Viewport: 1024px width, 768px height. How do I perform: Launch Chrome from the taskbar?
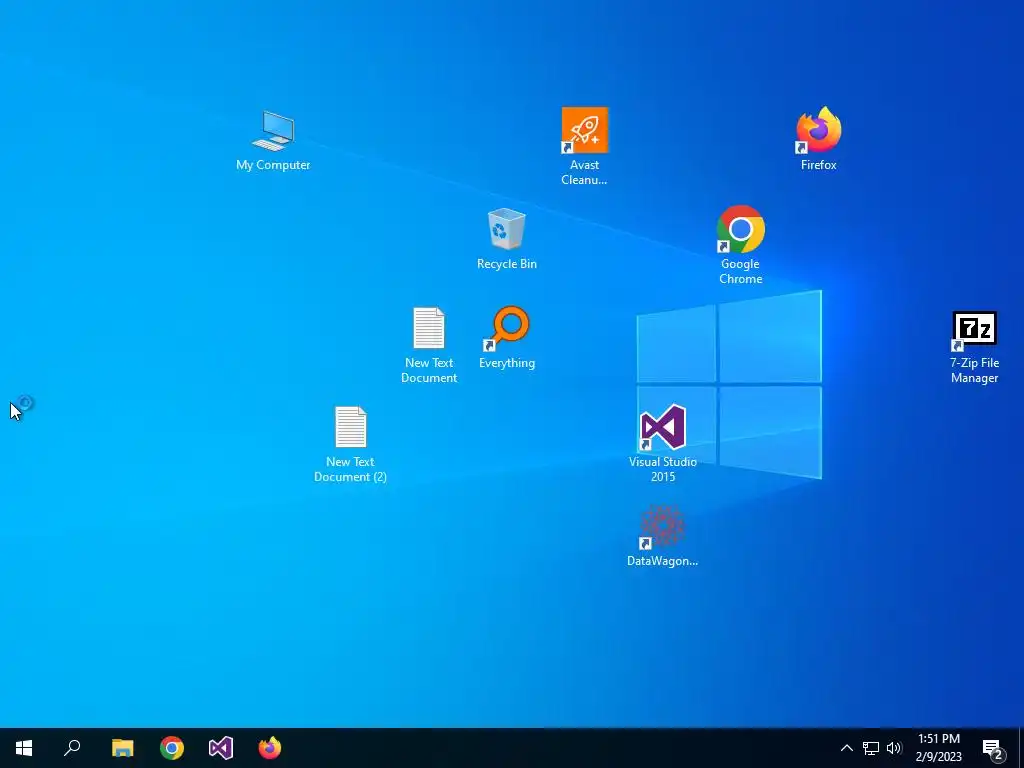[x=172, y=748]
